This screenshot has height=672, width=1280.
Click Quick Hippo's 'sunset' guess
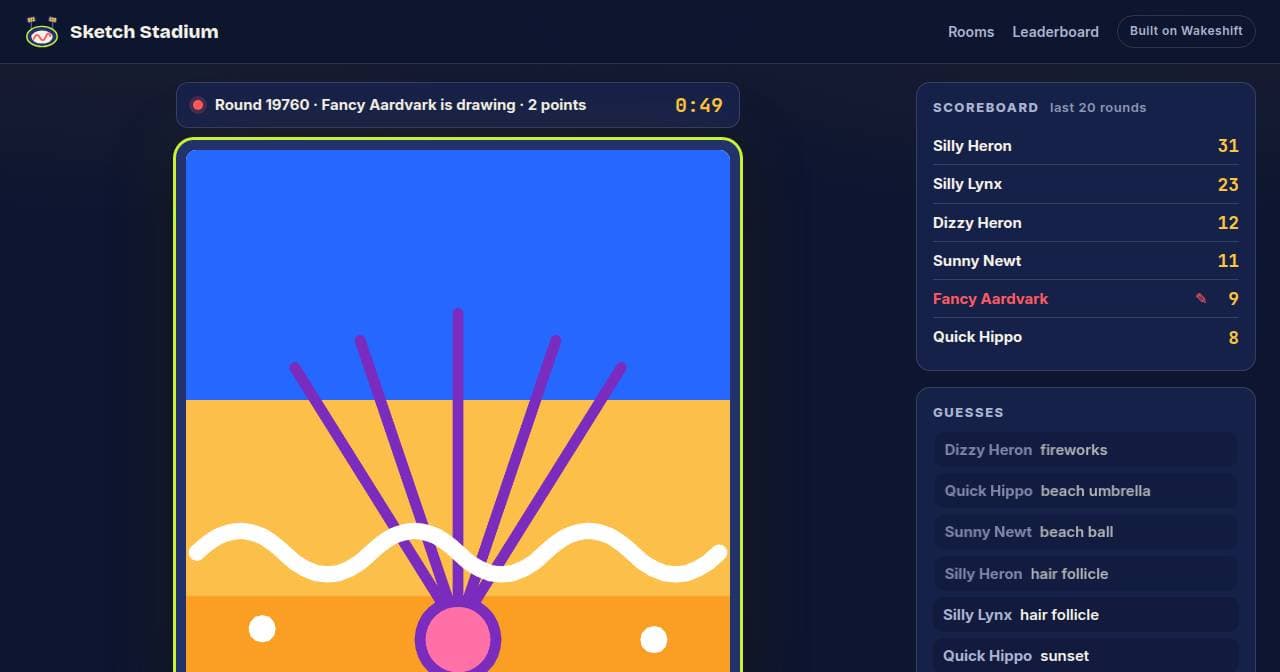[x=1086, y=656]
